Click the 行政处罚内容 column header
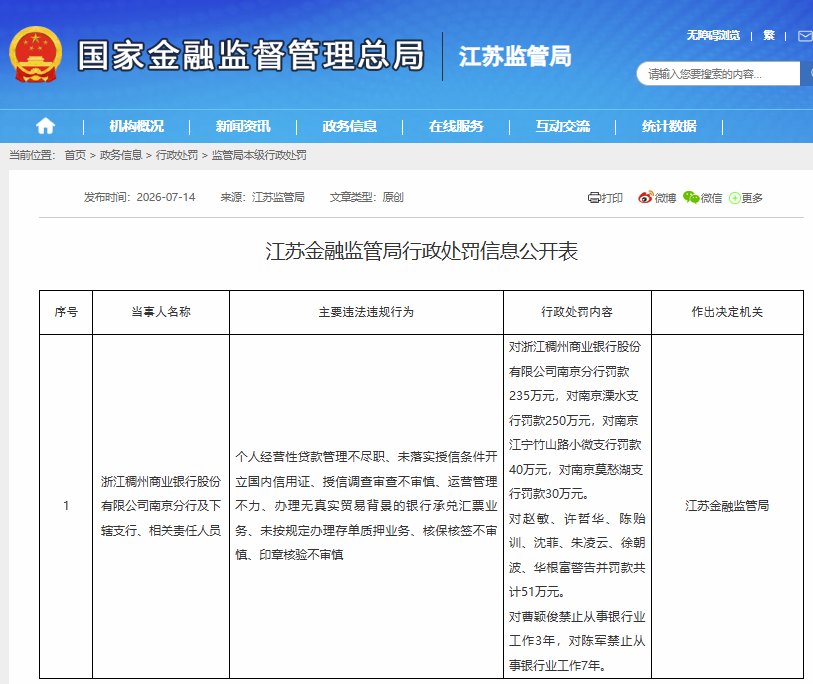The width and height of the screenshot is (813, 684). [x=577, y=312]
